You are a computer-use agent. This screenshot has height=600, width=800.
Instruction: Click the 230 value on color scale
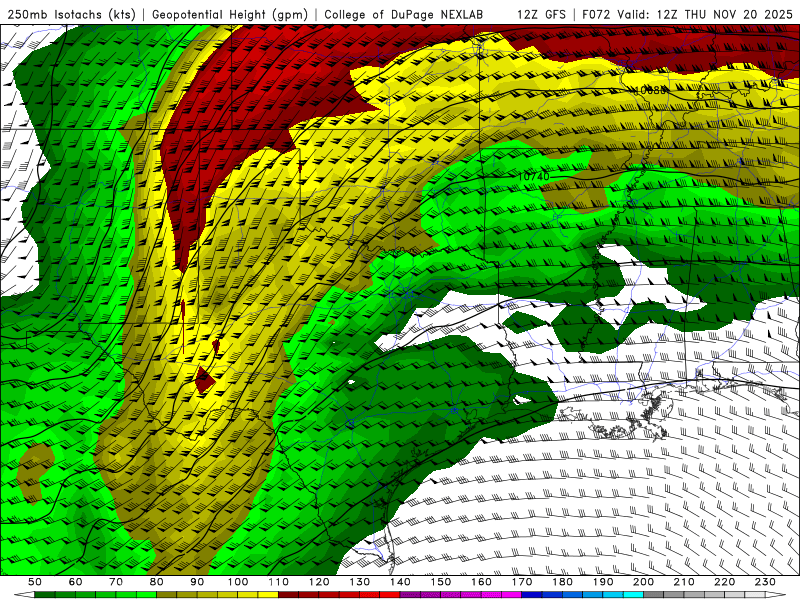765,582
